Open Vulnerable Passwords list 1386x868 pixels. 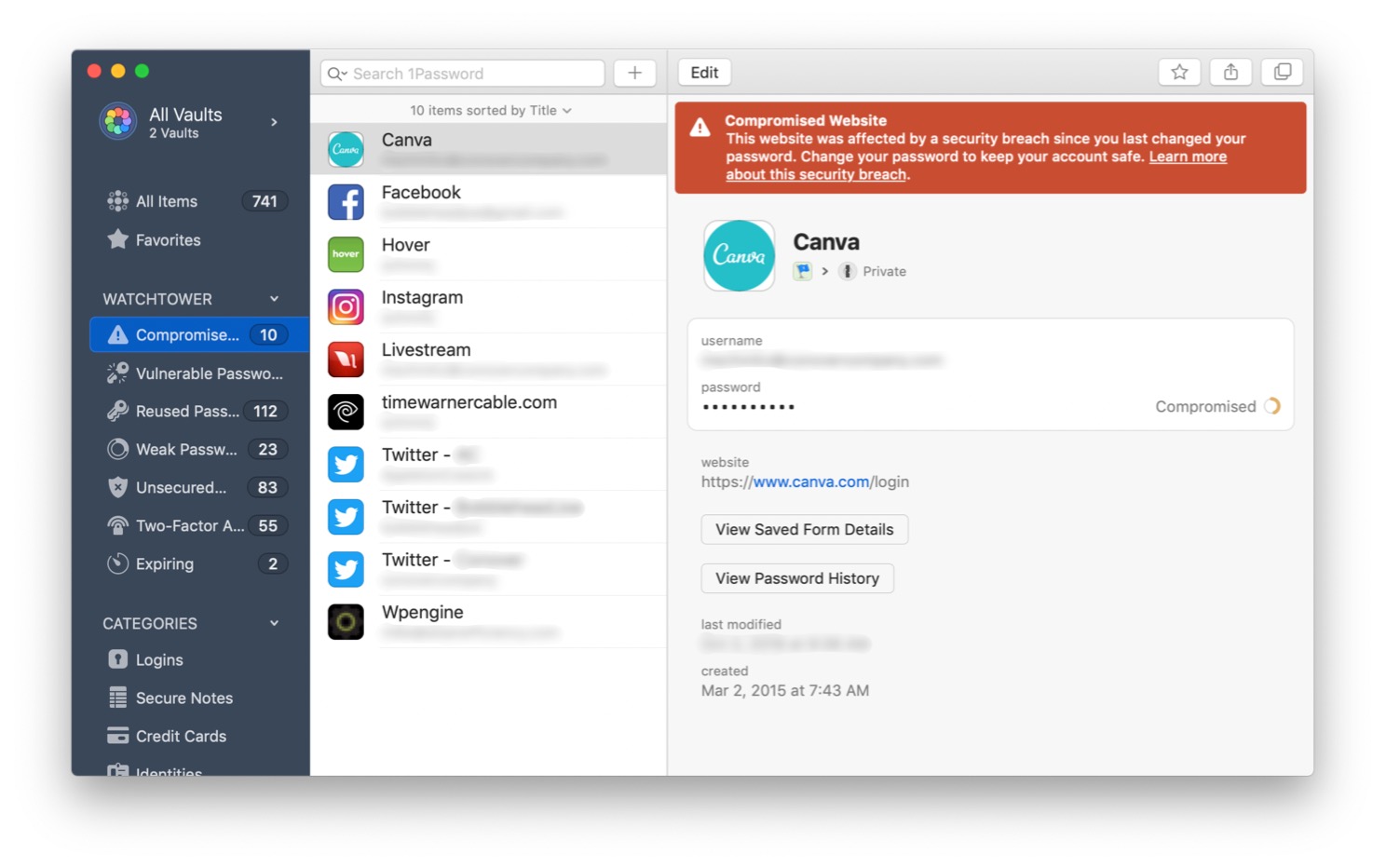coord(198,373)
